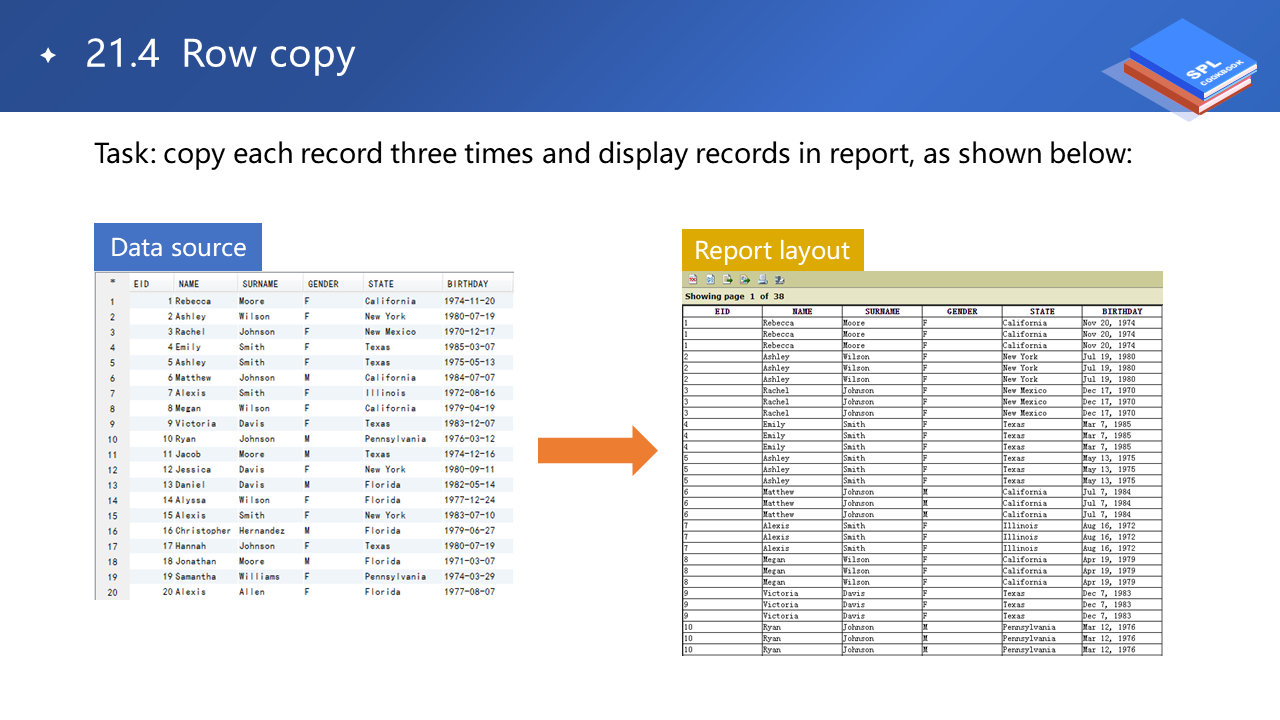Image resolution: width=1280 pixels, height=720 pixels.
Task: Select the Christopher name cell in data source
Action: 203,531
